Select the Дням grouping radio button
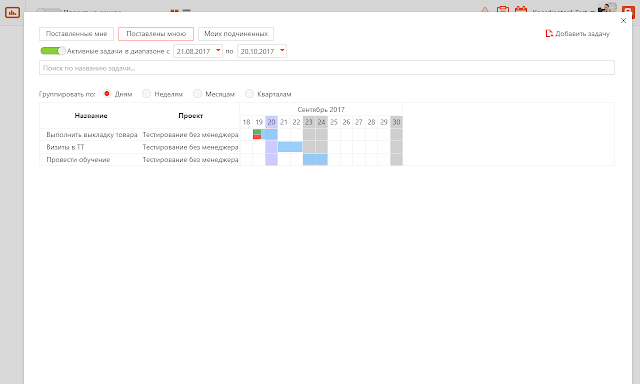 107,94
